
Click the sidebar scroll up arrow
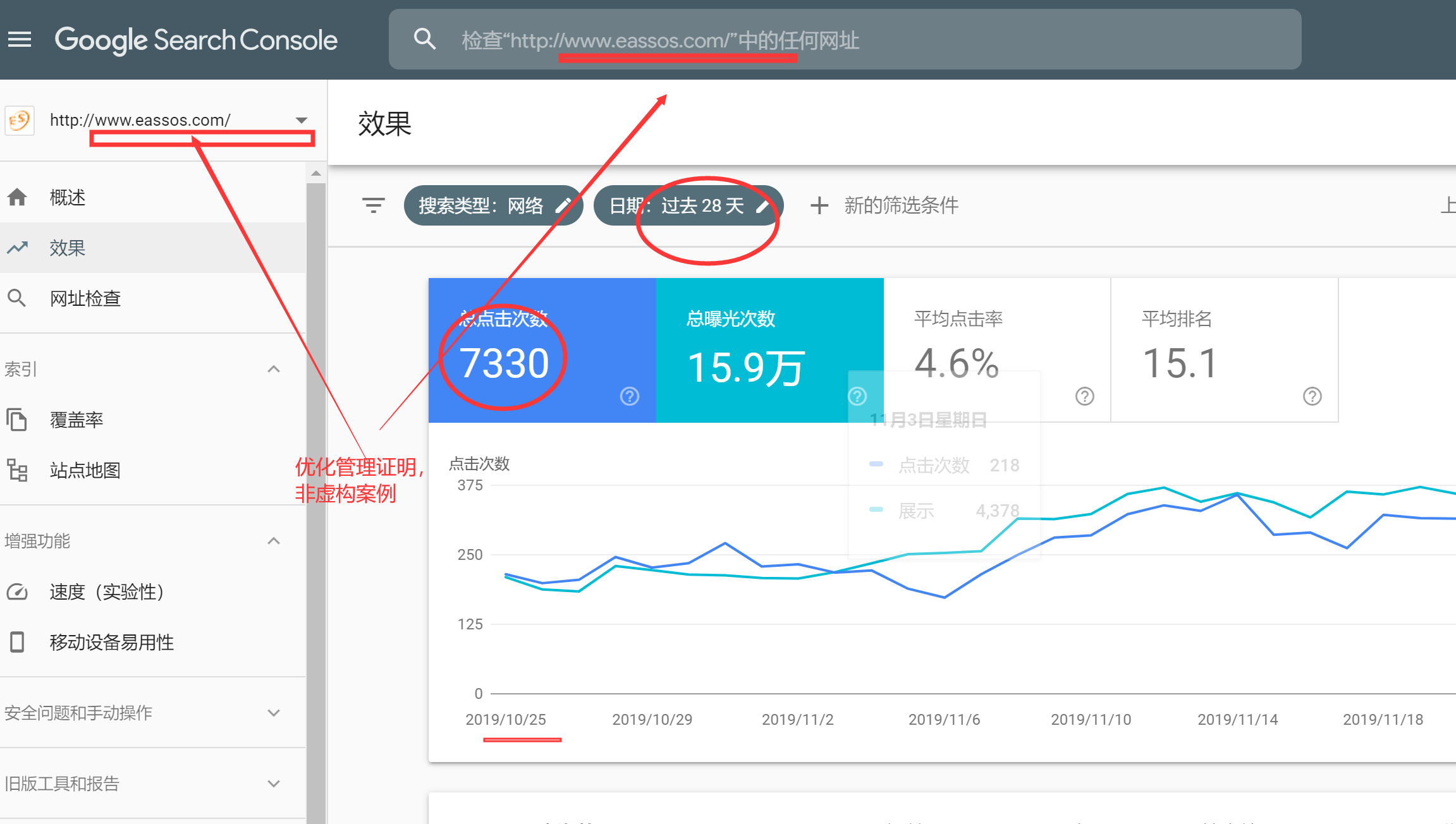[316, 173]
